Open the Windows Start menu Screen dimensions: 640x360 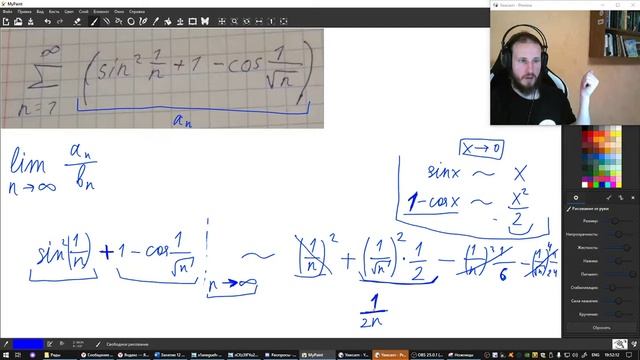(x=6, y=355)
